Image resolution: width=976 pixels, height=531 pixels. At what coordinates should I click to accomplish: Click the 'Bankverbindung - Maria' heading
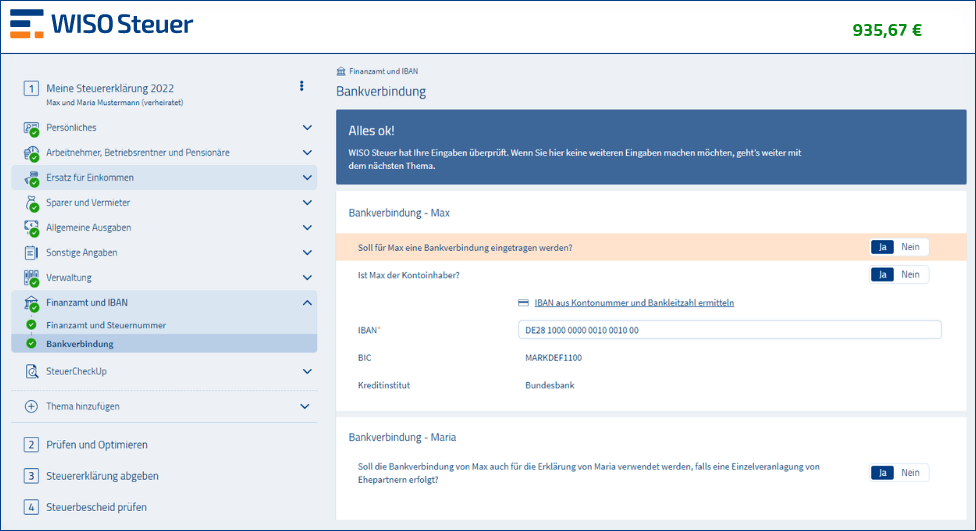click(x=402, y=437)
